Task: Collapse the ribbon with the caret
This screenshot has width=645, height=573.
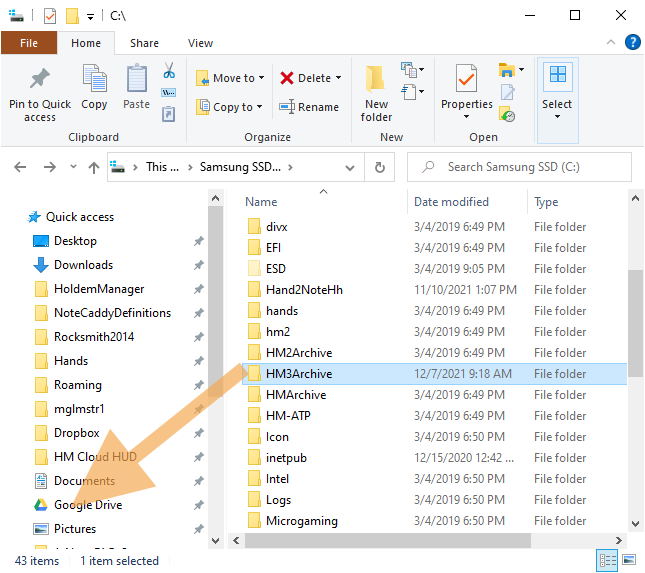Action: [611, 42]
